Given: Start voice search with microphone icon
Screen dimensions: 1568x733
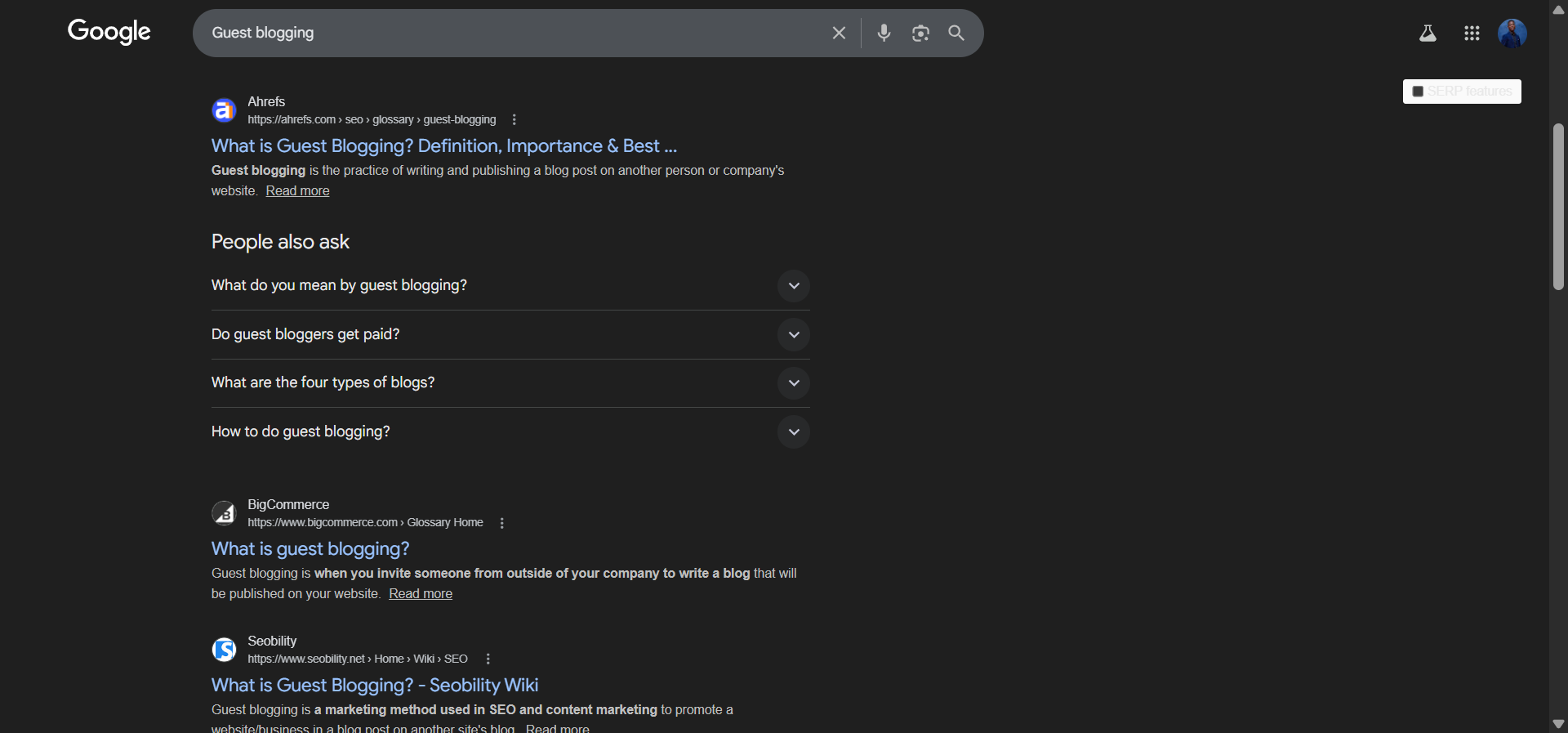Looking at the screenshot, I should click(884, 33).
